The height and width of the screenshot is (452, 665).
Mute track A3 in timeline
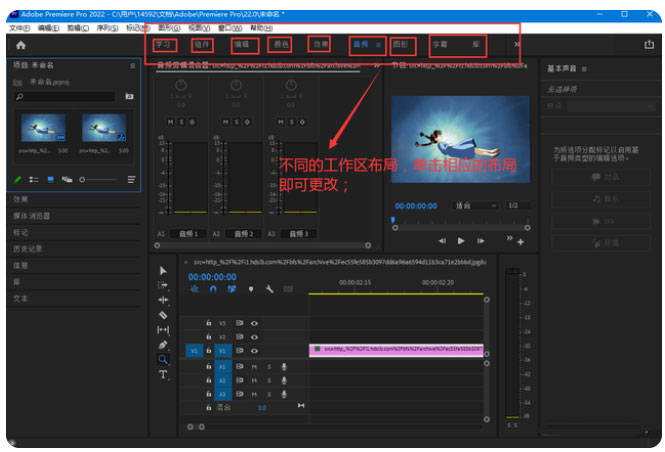[254, 395]
